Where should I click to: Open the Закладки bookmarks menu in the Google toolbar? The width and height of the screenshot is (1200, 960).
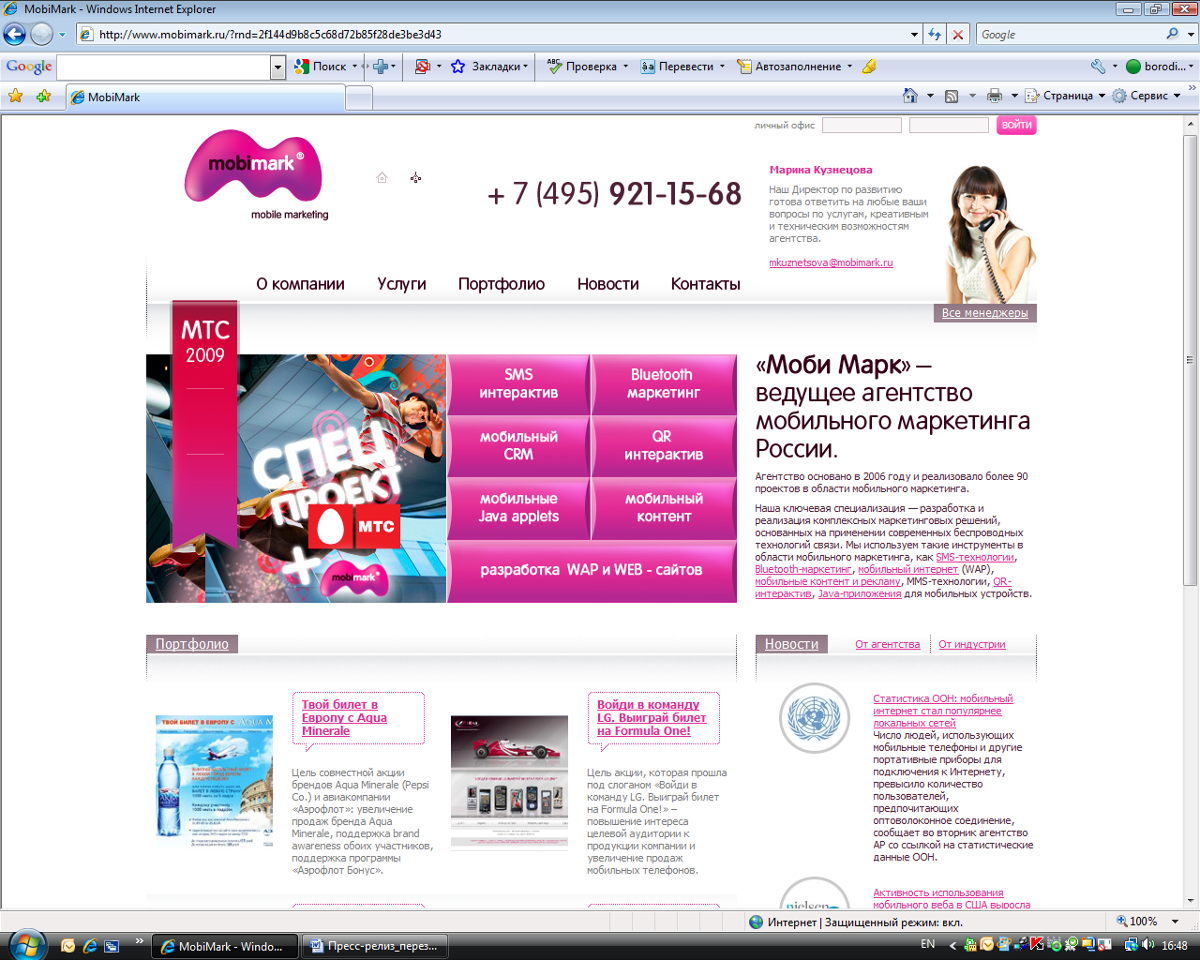[489, 66]
